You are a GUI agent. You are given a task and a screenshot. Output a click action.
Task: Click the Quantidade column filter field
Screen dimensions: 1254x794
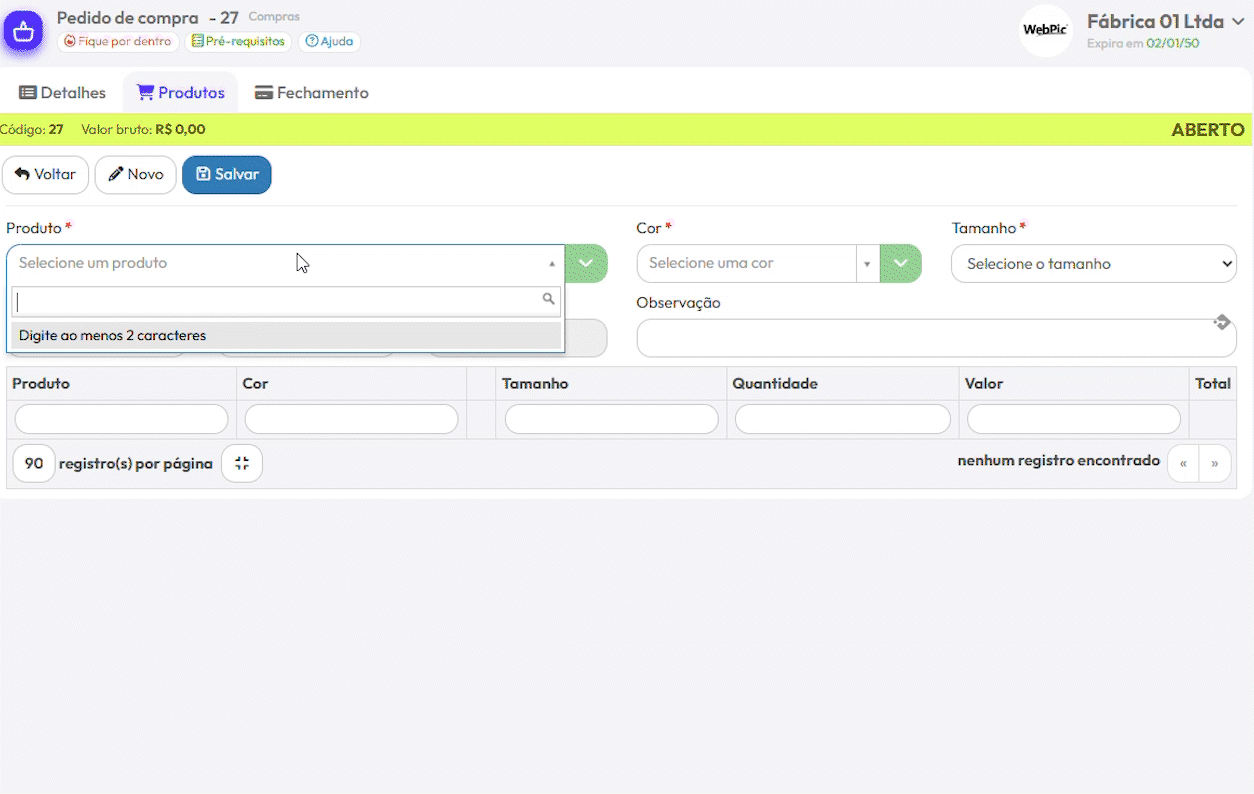(x=842, y=420)
